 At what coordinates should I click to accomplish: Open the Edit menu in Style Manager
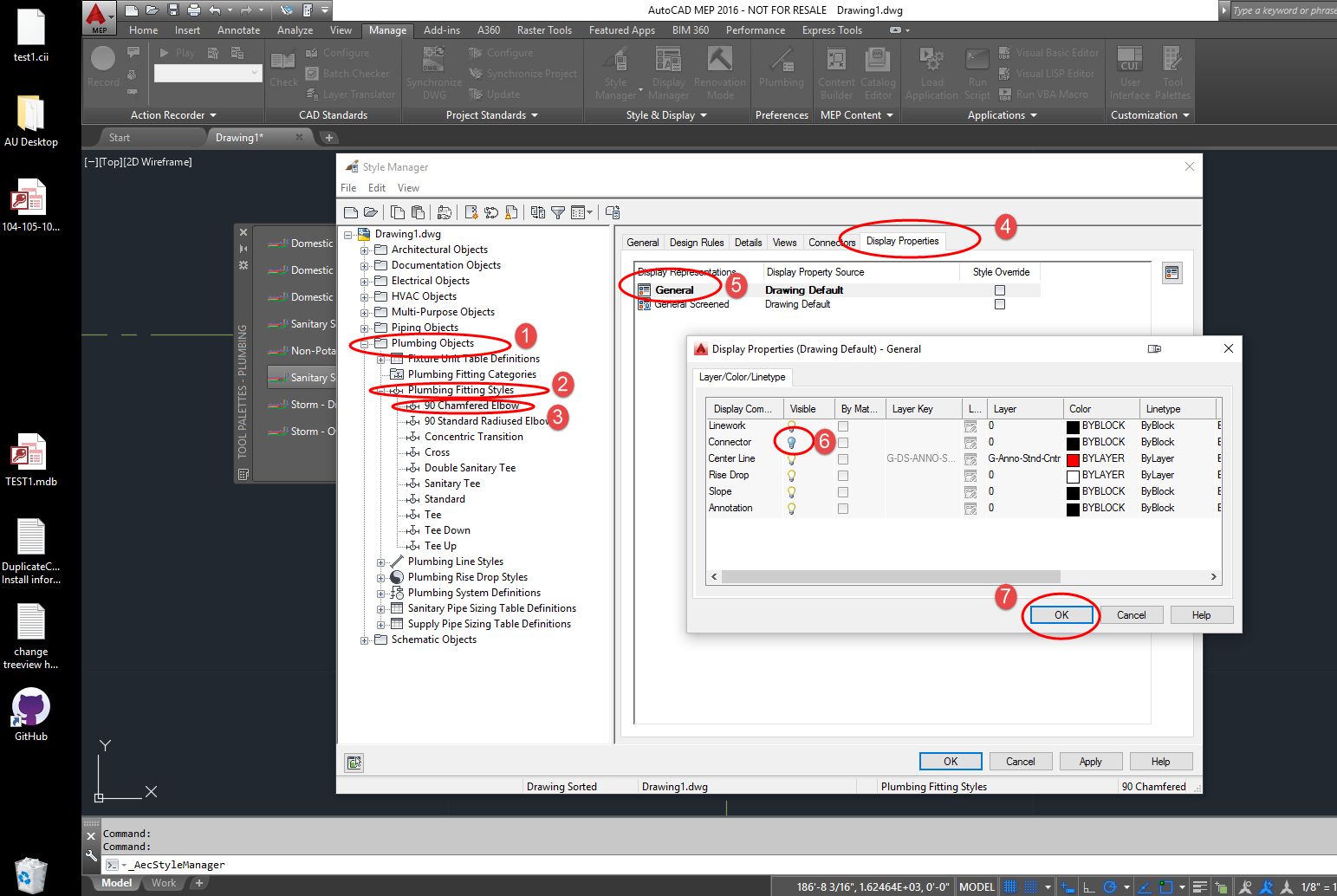(377, 188)
